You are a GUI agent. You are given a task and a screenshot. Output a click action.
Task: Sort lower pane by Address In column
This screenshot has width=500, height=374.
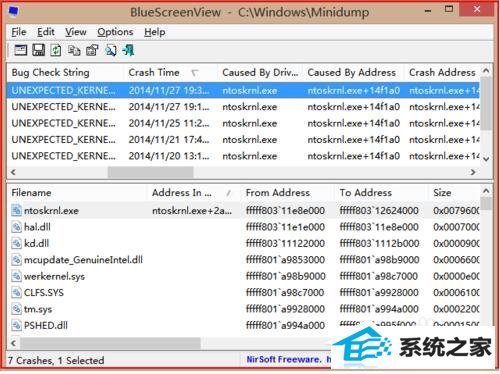[x=194, y=193]
